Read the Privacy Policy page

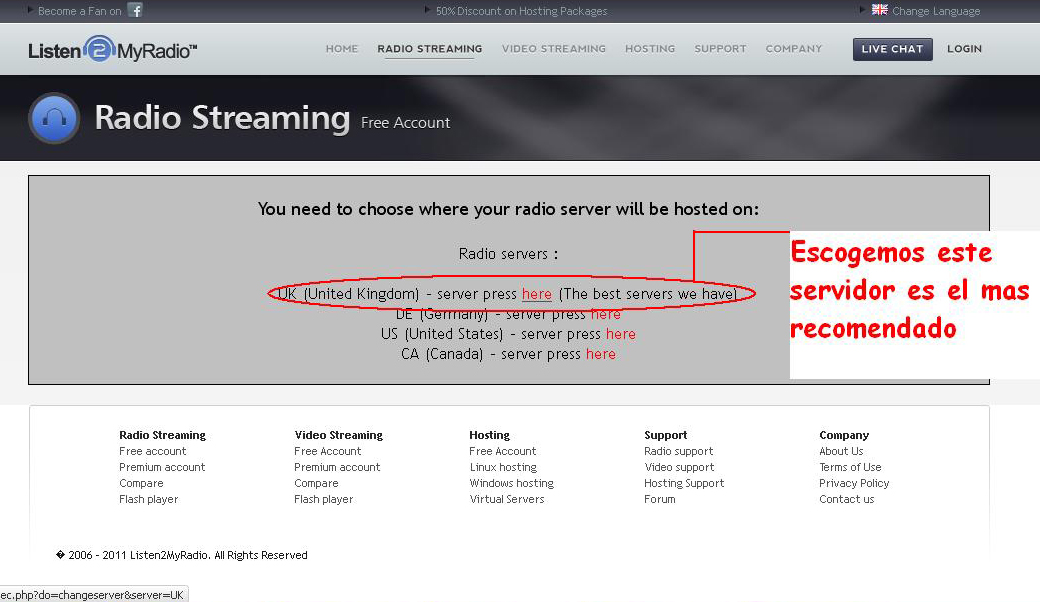pyautogui.click(x=853, y=483)
